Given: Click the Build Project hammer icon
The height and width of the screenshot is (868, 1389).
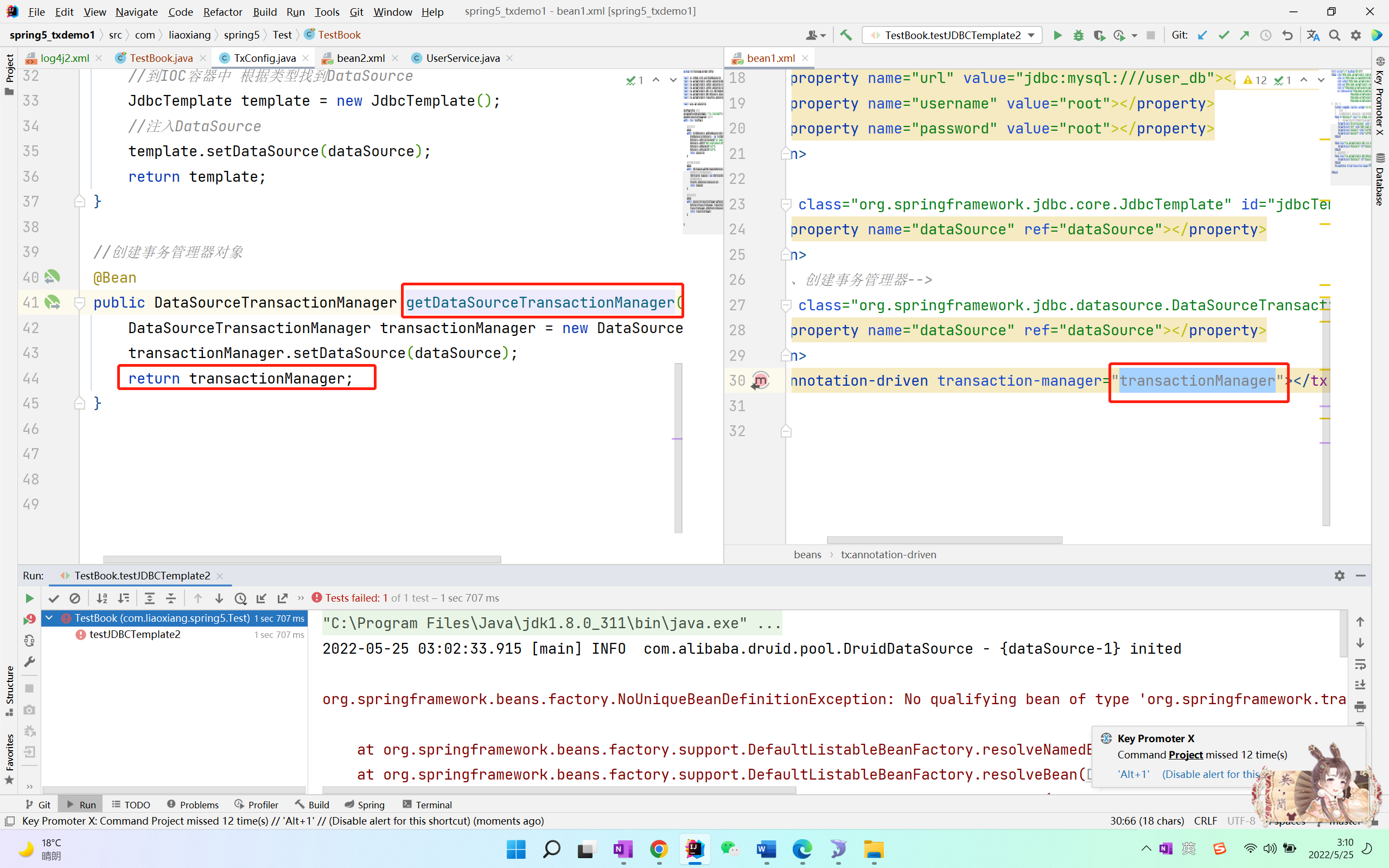Looking at the screenshot, I should click(846, 35).
